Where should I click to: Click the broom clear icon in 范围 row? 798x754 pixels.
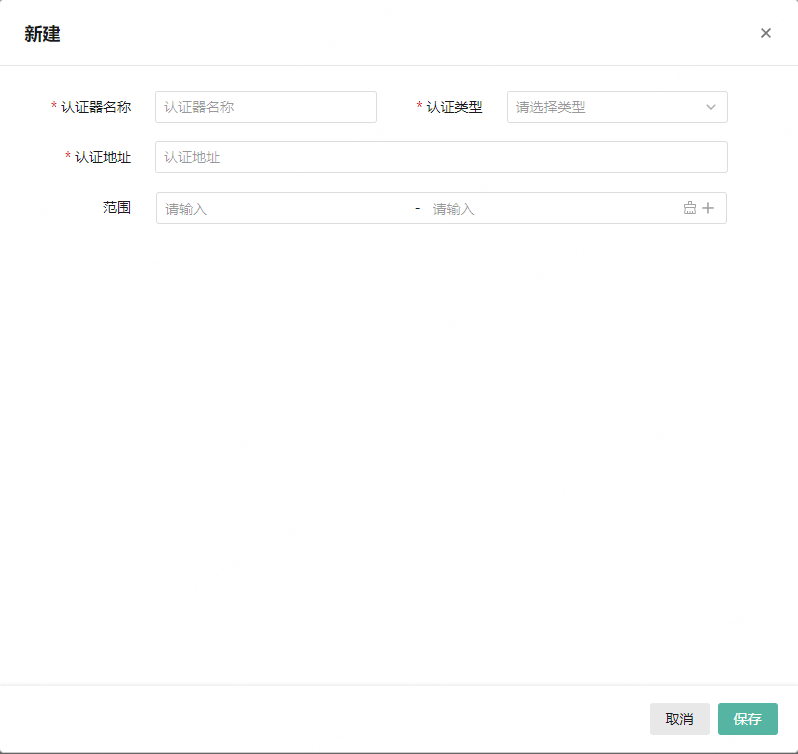click(x=689, y=208)
